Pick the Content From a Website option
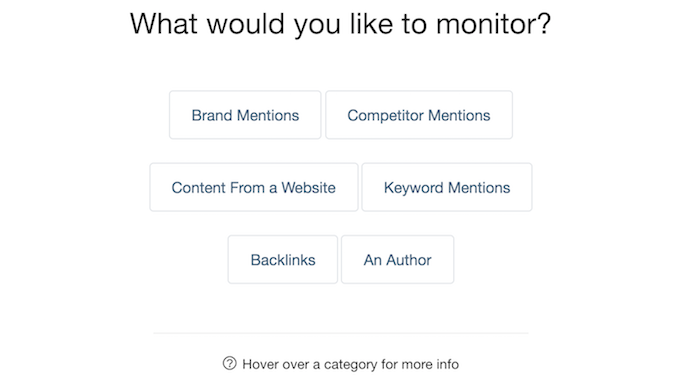Viewport: 700px width, 385px height. click(254, 187)
